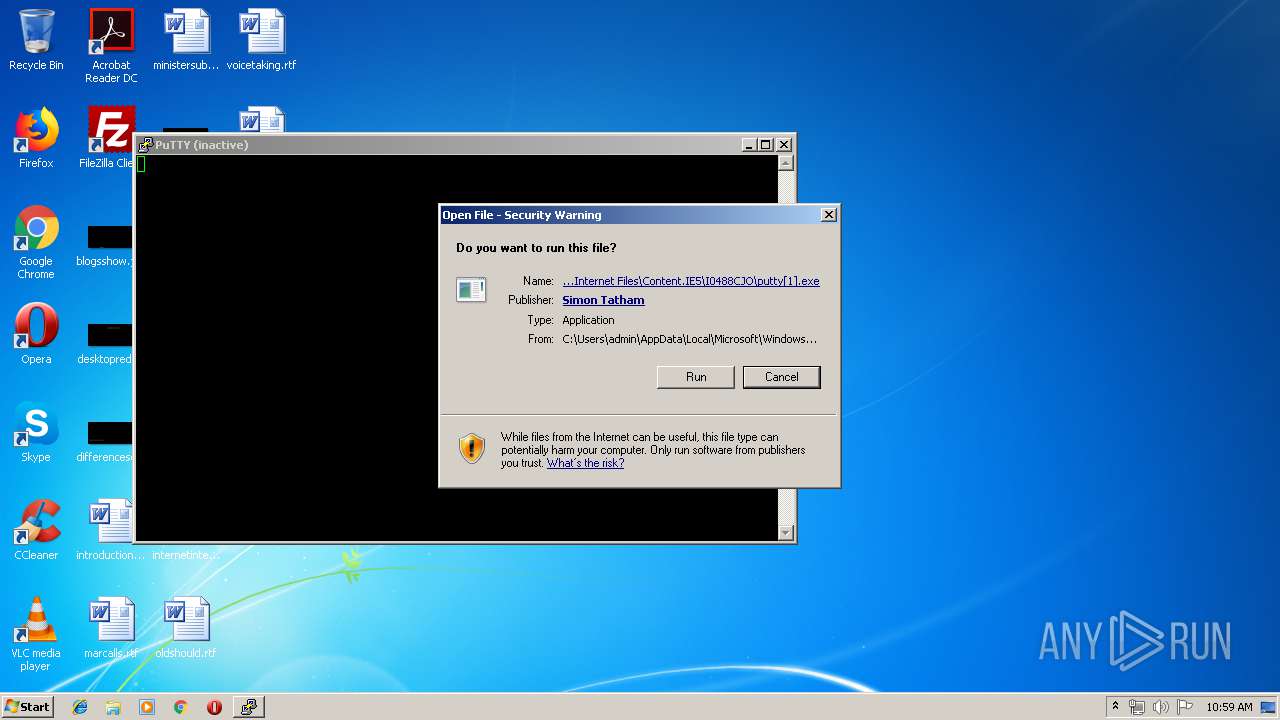
Task: Select the VLC media player desktop shortcut
Action: tap(36, 635)
